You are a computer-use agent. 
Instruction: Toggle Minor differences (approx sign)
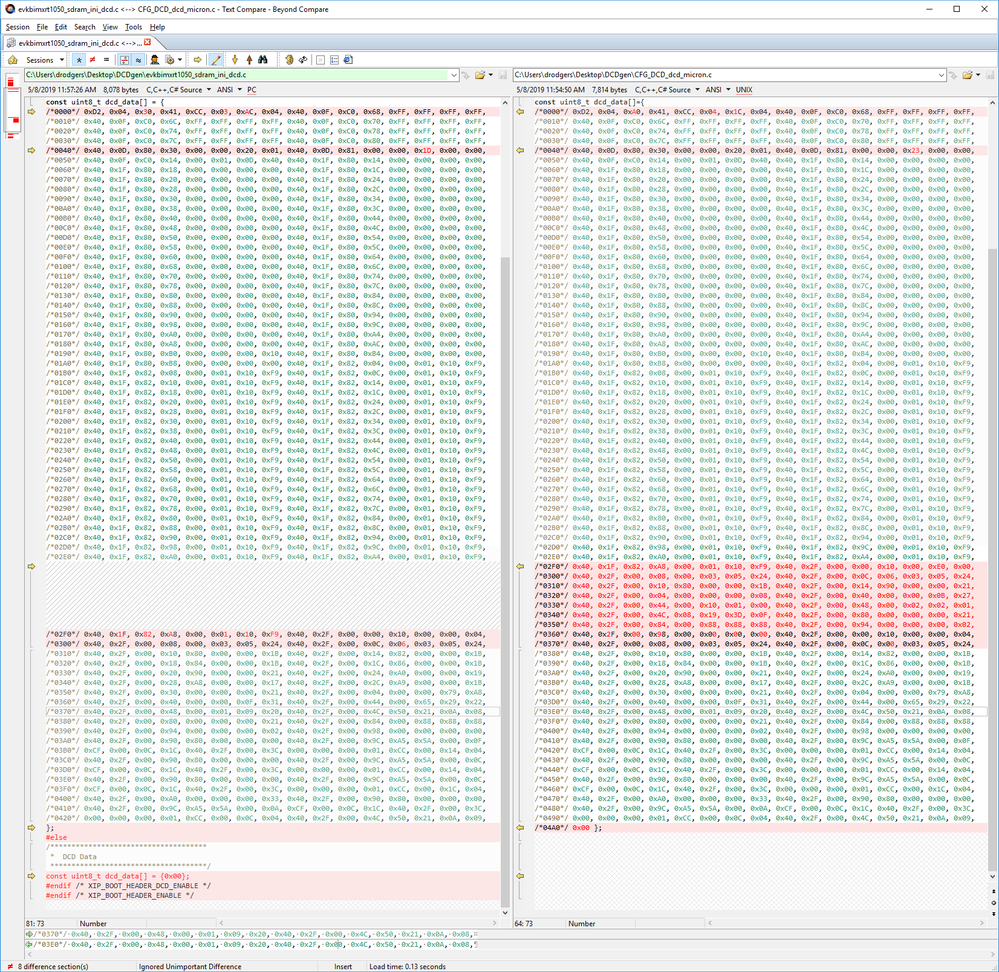coord(138,60)
